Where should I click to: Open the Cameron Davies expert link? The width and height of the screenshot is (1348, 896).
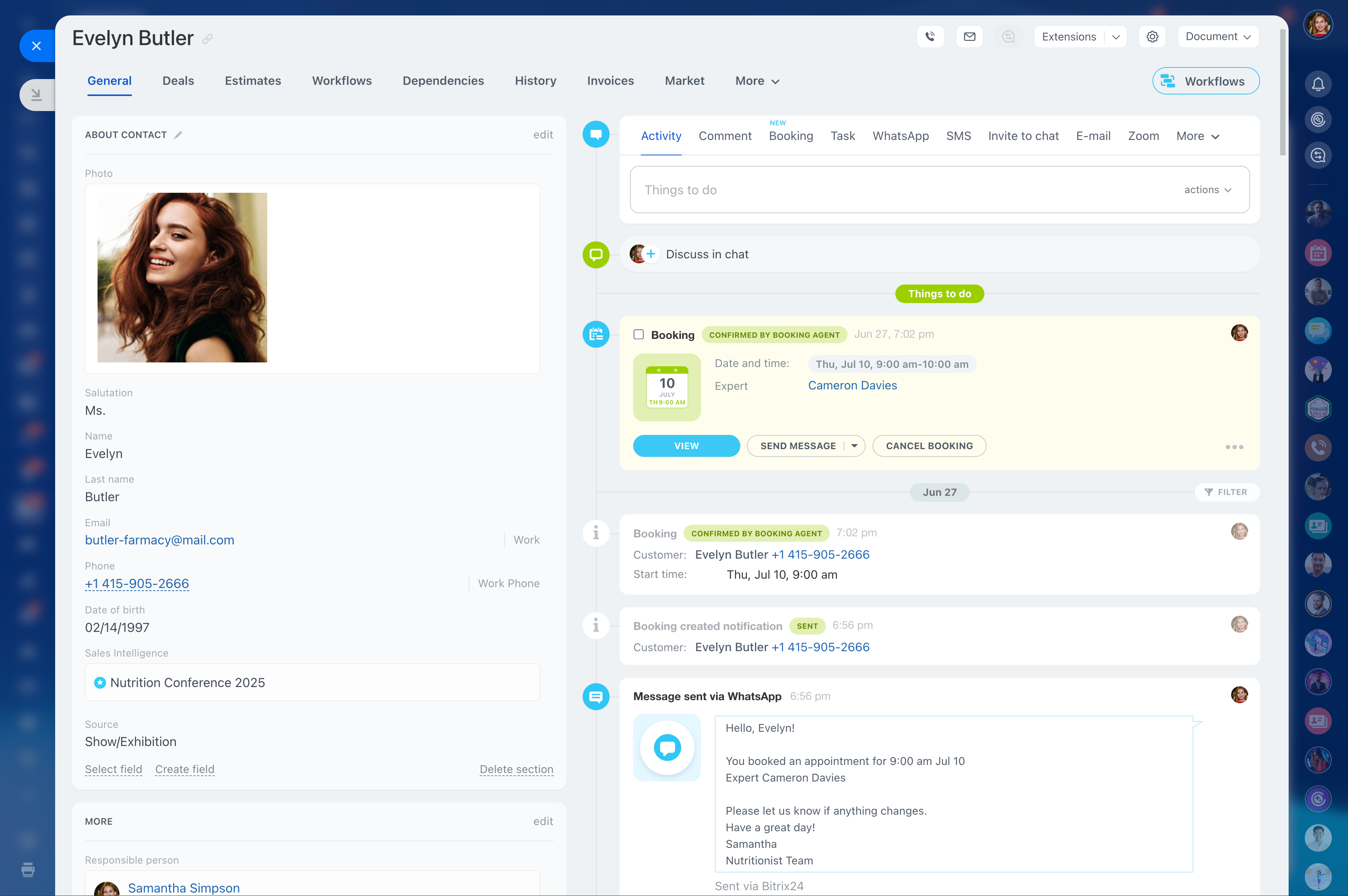(852, 385)
